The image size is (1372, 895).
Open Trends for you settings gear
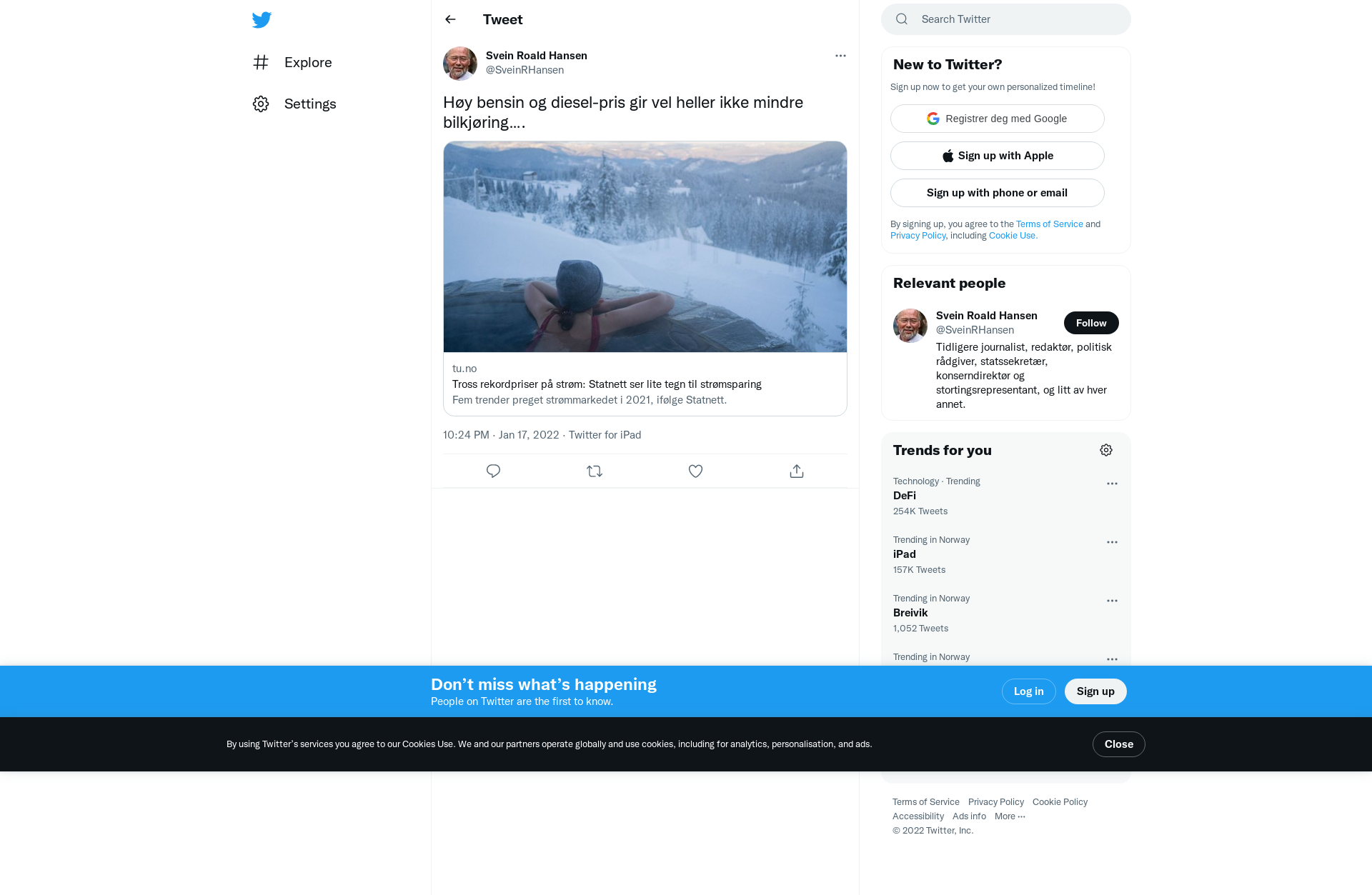[1106, 450]
